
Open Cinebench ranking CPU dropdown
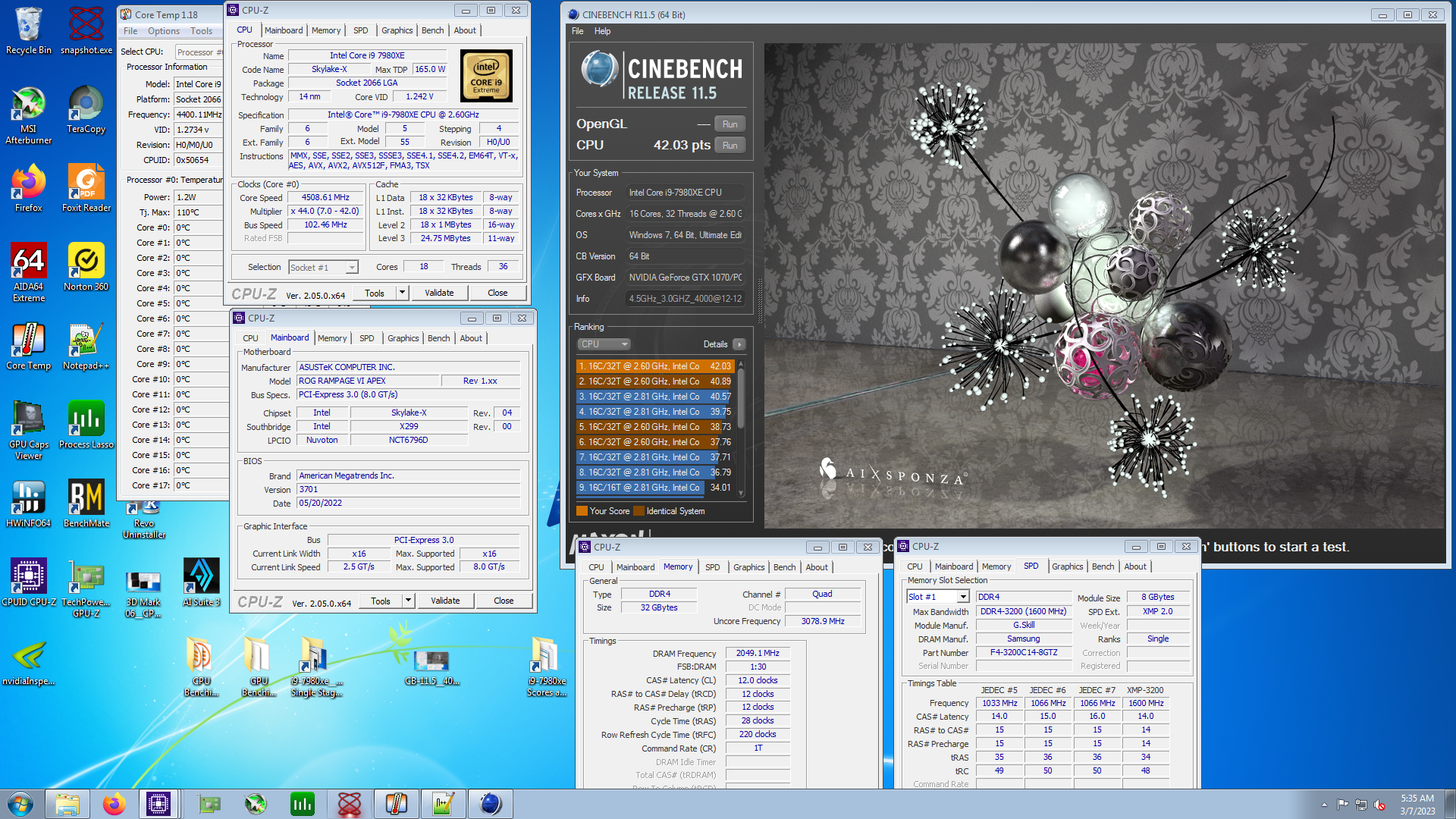pyautogui.click(x=604, y=344)
